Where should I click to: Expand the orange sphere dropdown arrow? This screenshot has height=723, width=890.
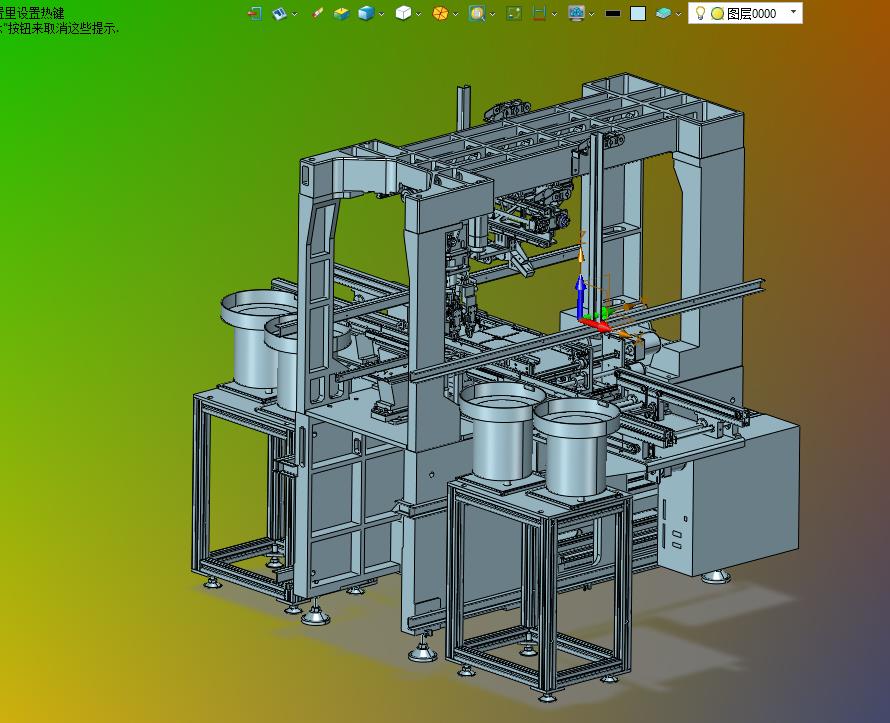455,14
